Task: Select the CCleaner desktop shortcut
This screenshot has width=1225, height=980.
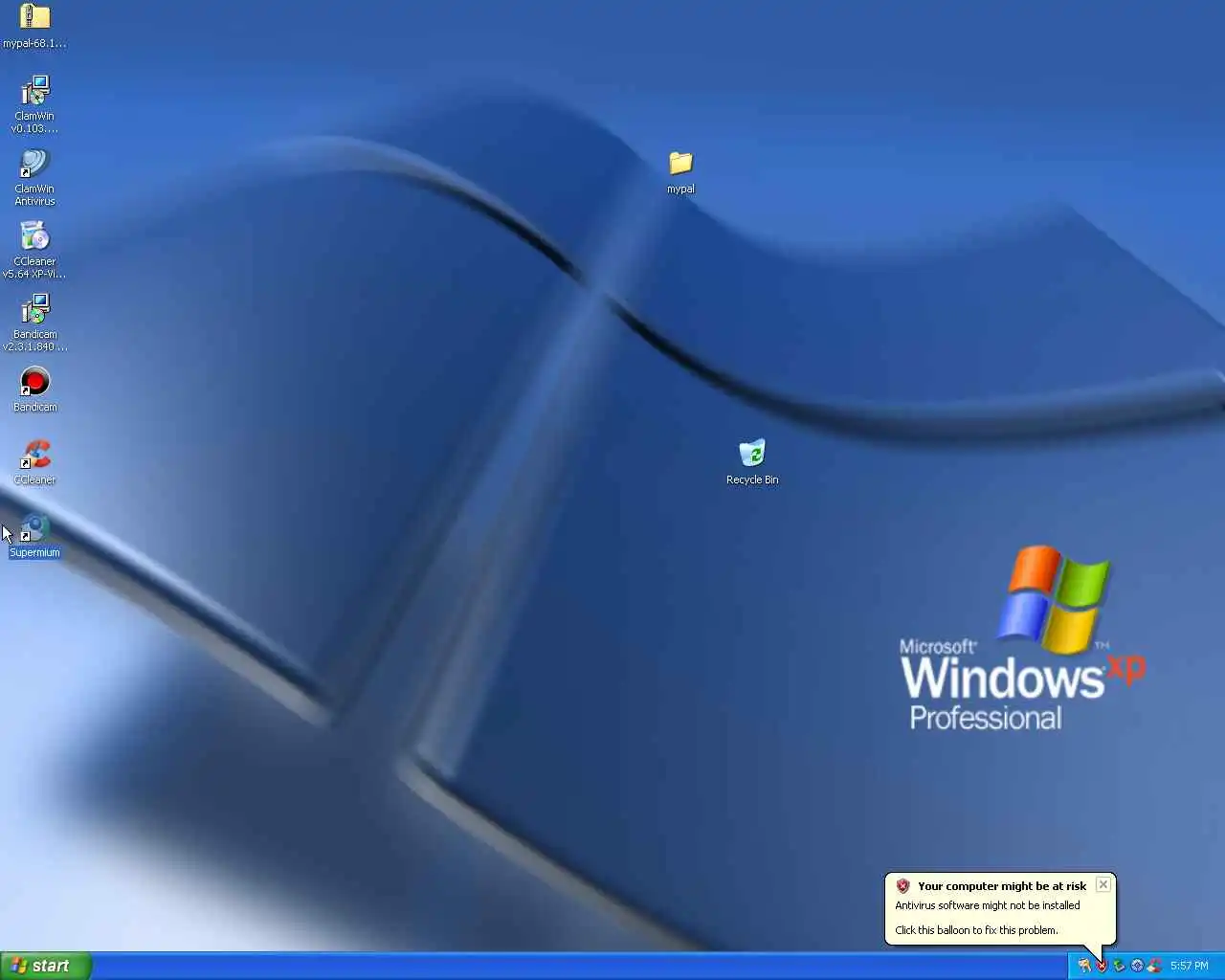Action: coord(34,454)
